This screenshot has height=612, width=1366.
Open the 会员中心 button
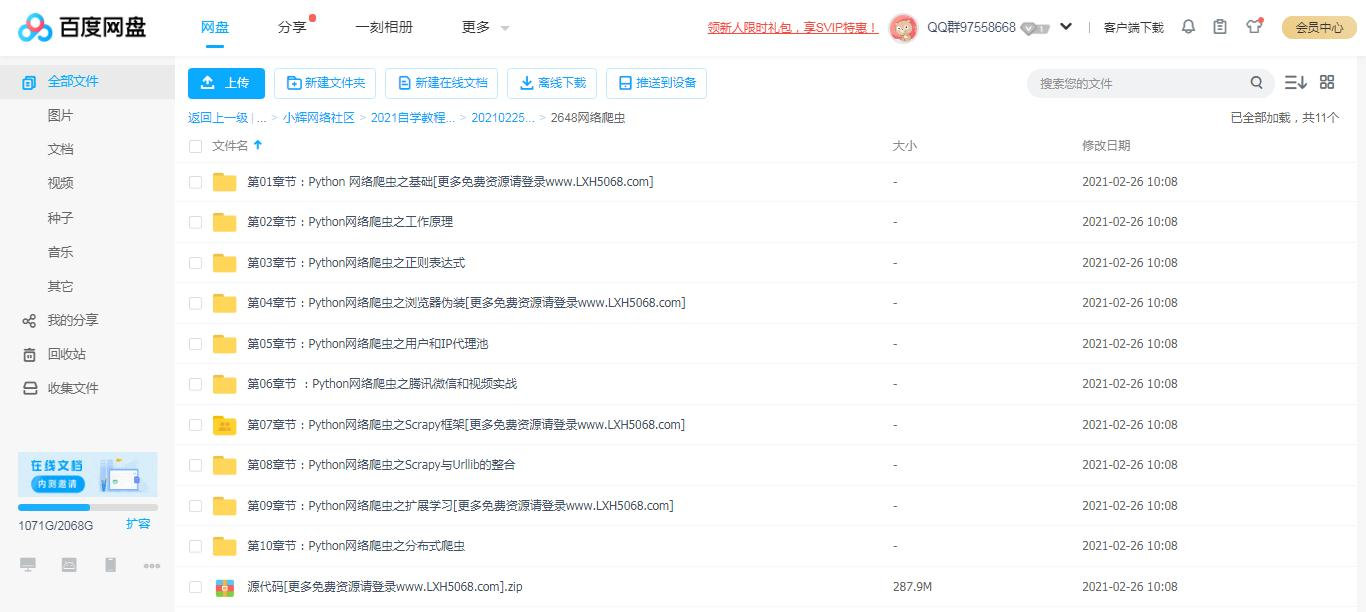[x=1319, y=28]
